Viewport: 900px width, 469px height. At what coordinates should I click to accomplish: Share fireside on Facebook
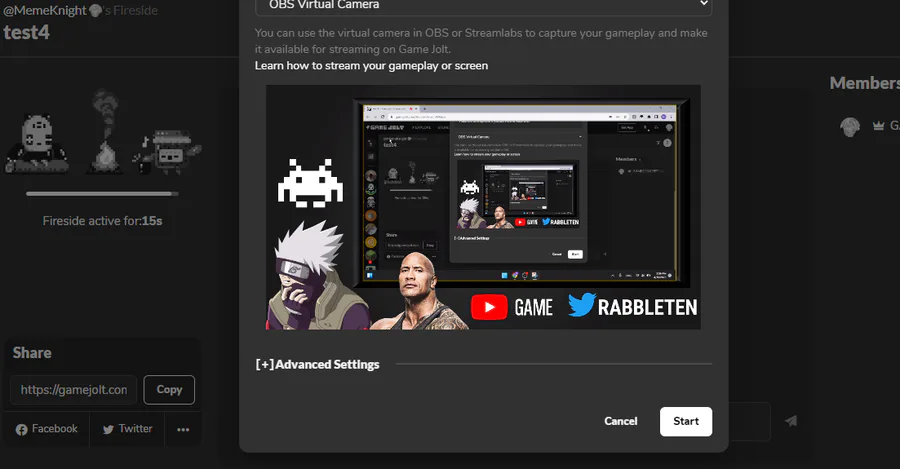(46, 429)
